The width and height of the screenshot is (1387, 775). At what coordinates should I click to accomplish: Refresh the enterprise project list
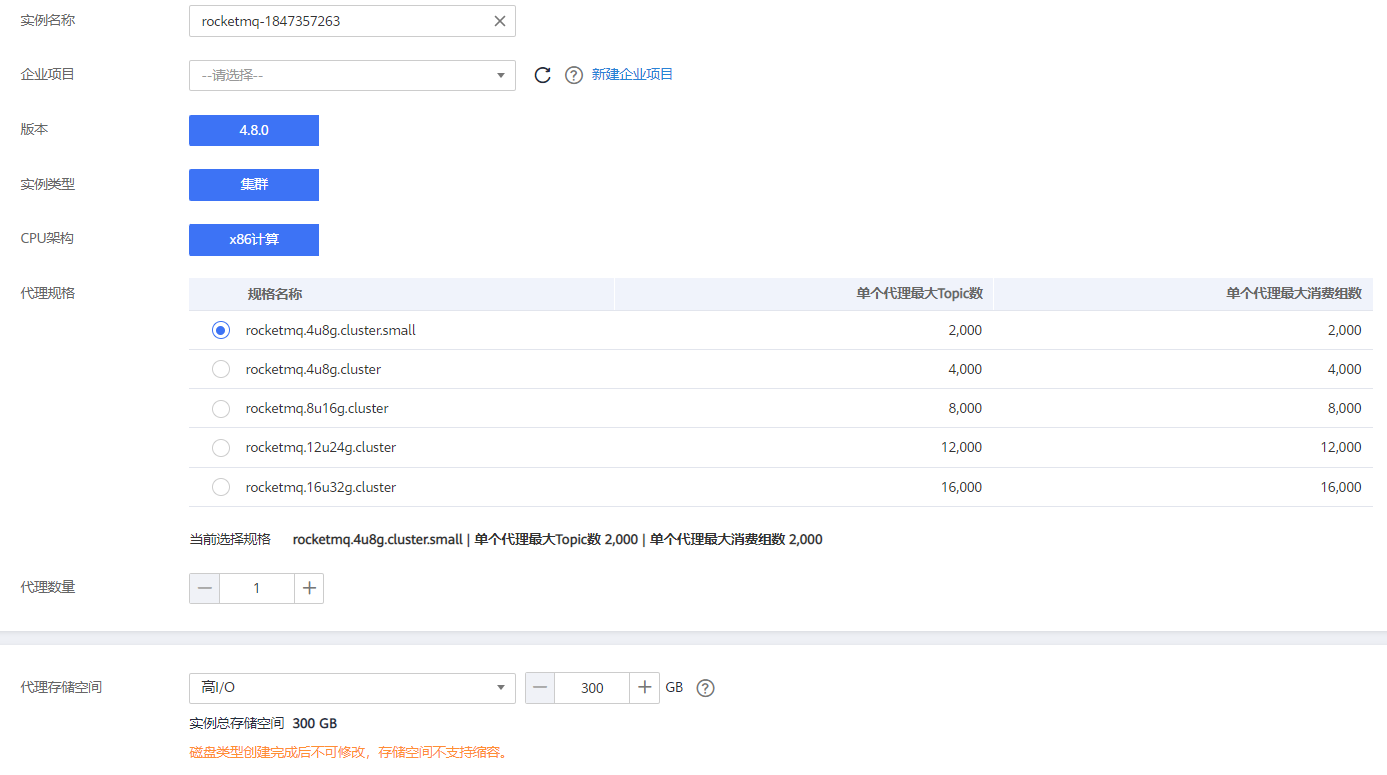[x=543, y=75]
